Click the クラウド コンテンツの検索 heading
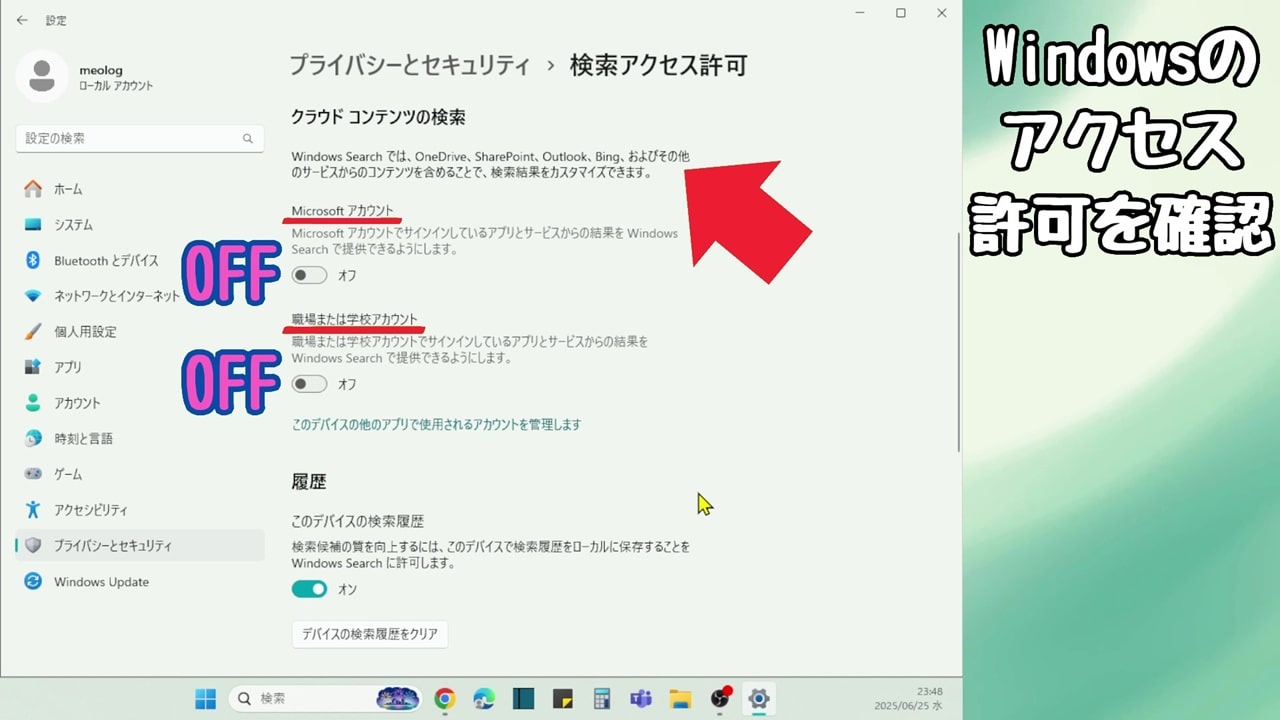This screenshot has height=720, width=1280. pos(378,117)
